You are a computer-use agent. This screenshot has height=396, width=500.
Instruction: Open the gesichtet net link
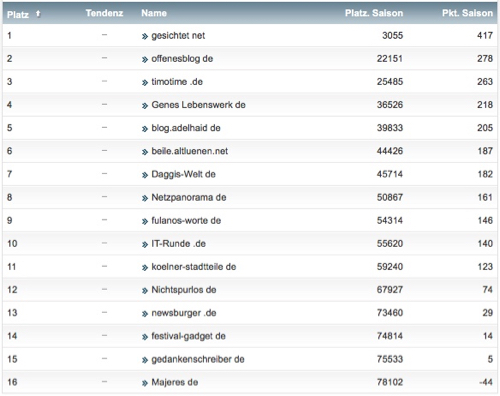(x=178, y=35)
